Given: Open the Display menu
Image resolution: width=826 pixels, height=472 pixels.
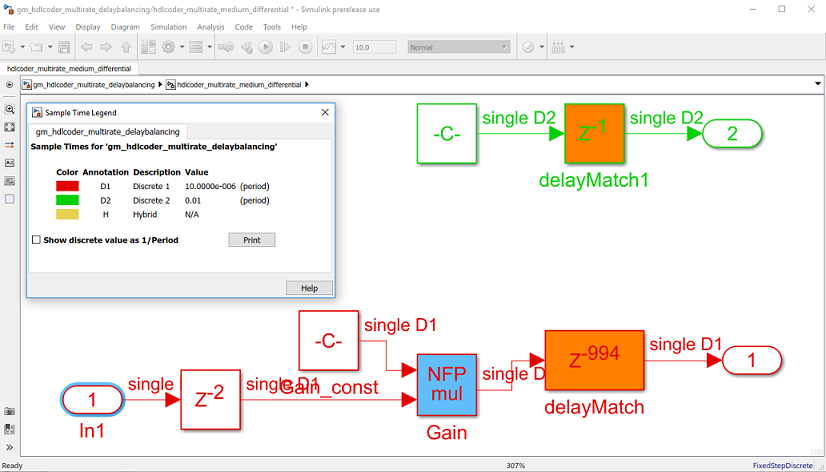Looking at the screenshot, I should click(x=87, y=27).
